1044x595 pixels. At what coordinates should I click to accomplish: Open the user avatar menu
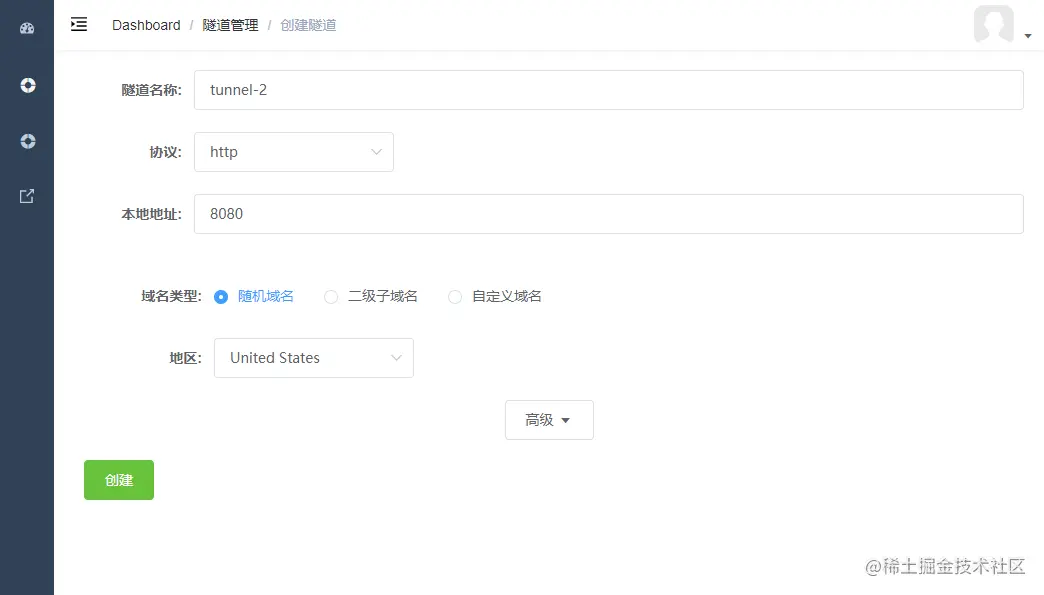pos(993,24)
